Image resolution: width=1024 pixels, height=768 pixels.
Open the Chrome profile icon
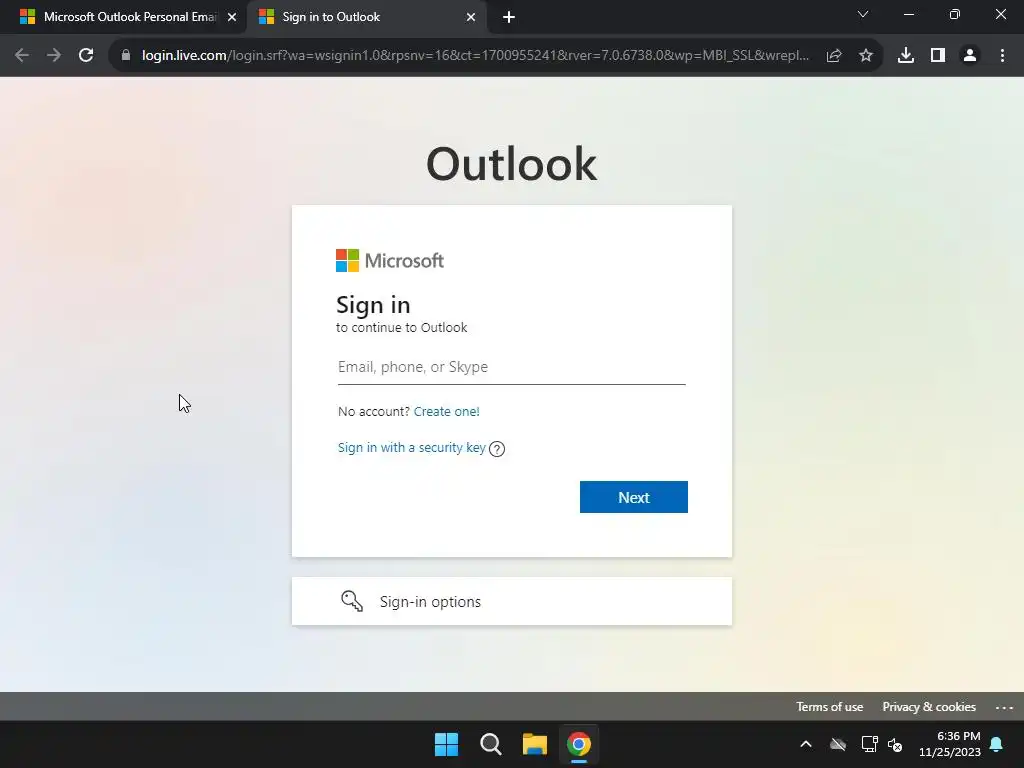tap(970, 56)
